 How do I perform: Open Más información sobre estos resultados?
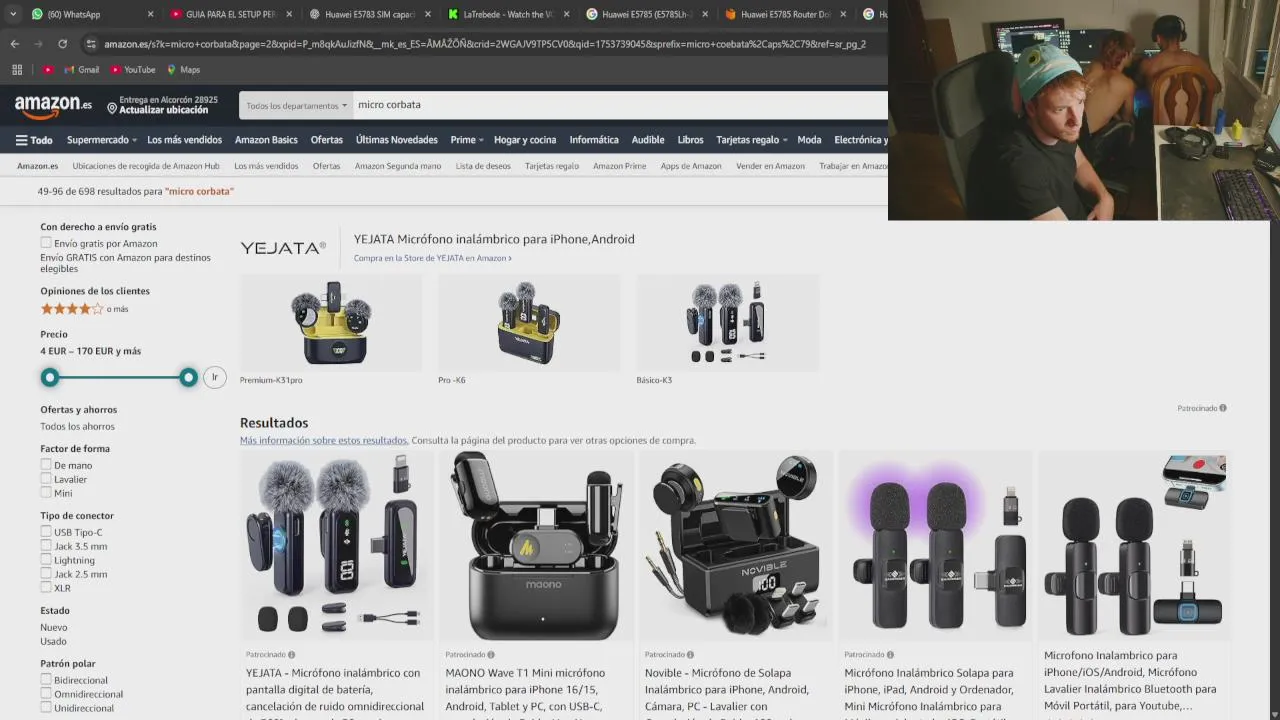(x=324, y=440)
